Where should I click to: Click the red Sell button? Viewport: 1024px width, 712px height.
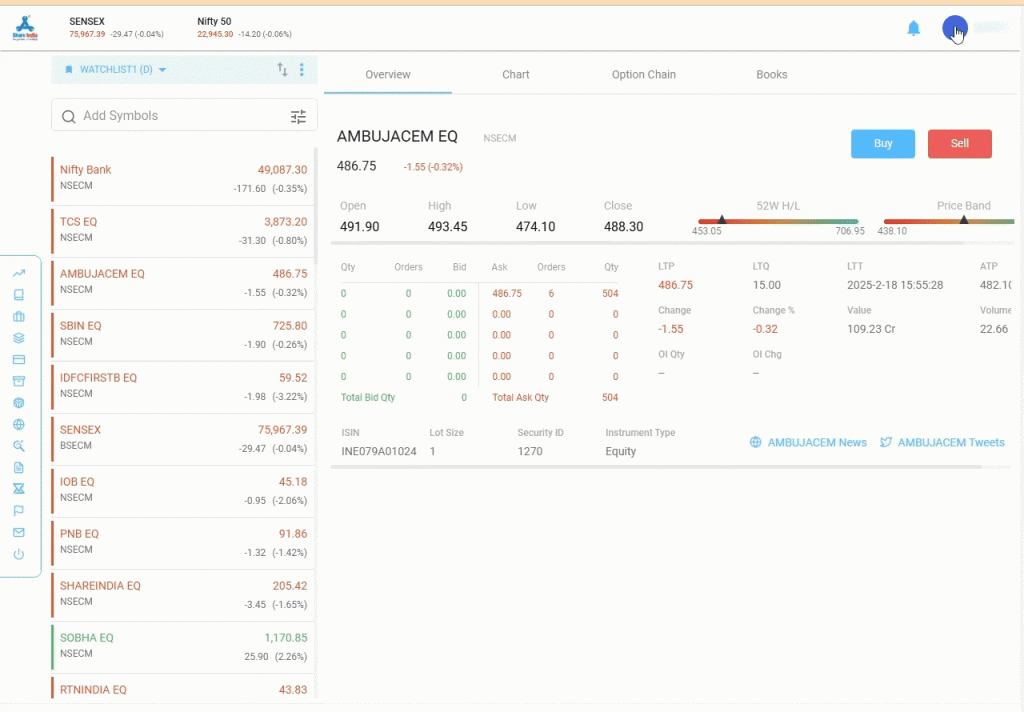960,144
